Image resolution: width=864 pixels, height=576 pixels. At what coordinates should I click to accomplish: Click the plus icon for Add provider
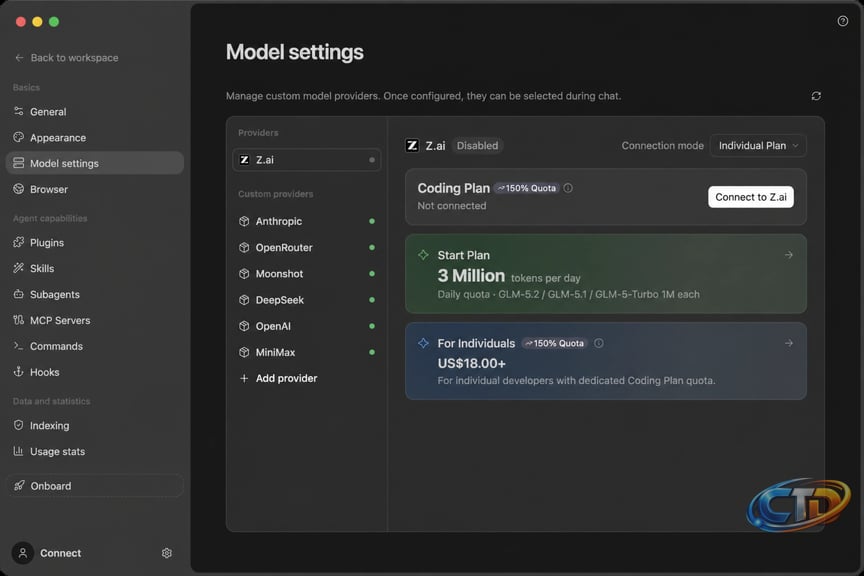coord(244,378)
